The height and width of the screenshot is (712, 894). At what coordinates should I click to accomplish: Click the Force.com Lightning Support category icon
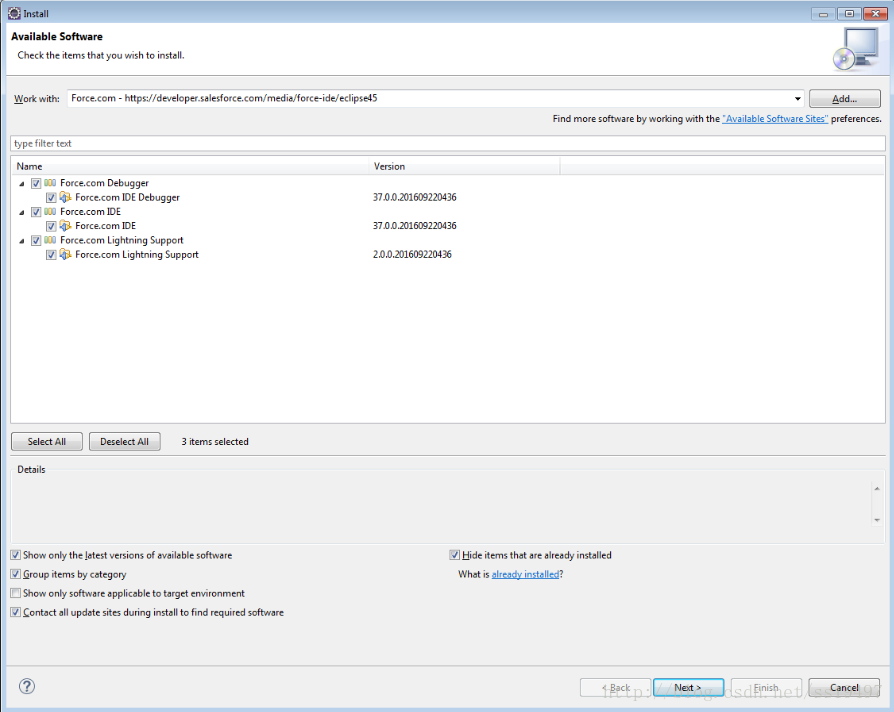click(50, 240)
